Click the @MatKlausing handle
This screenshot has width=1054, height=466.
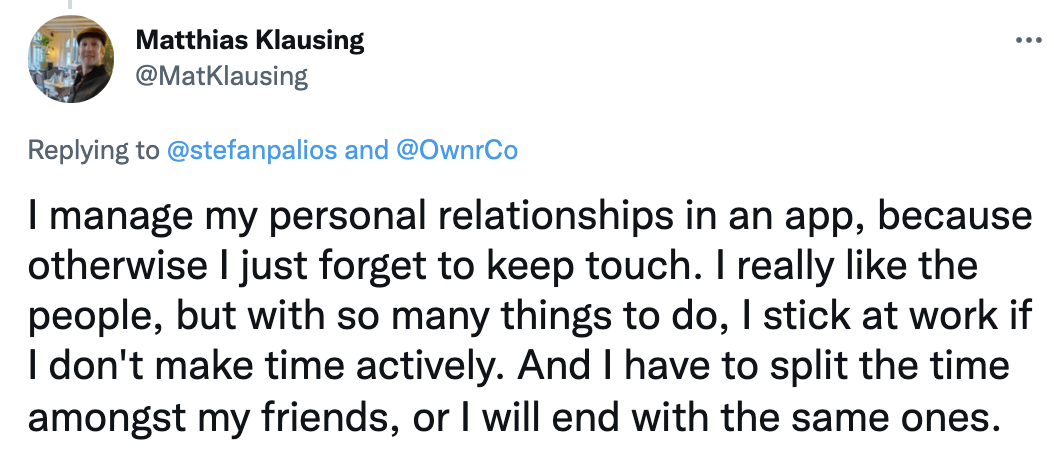(x=221, y=76)
